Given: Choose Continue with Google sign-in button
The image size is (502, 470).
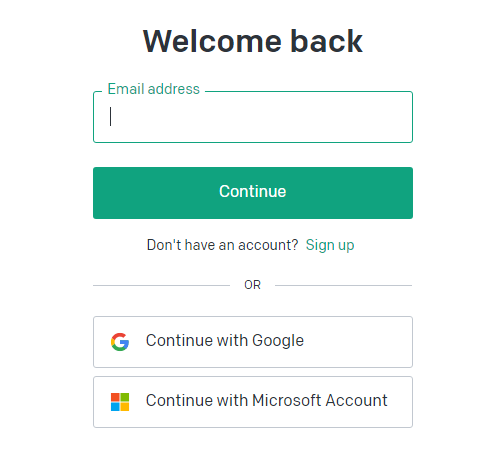Looking at the screenshot, I should (x=253, y=342).
